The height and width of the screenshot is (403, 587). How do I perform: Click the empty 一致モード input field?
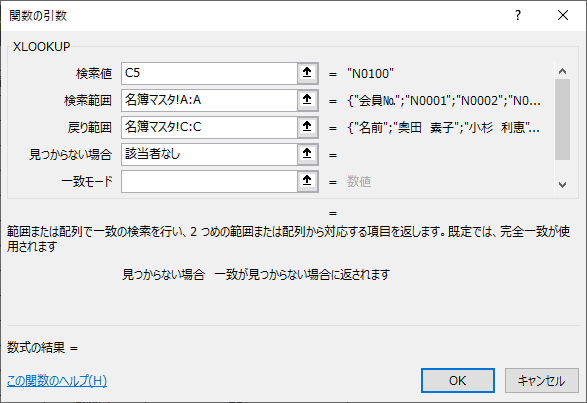pyautogui.click(x=210, y=181)
